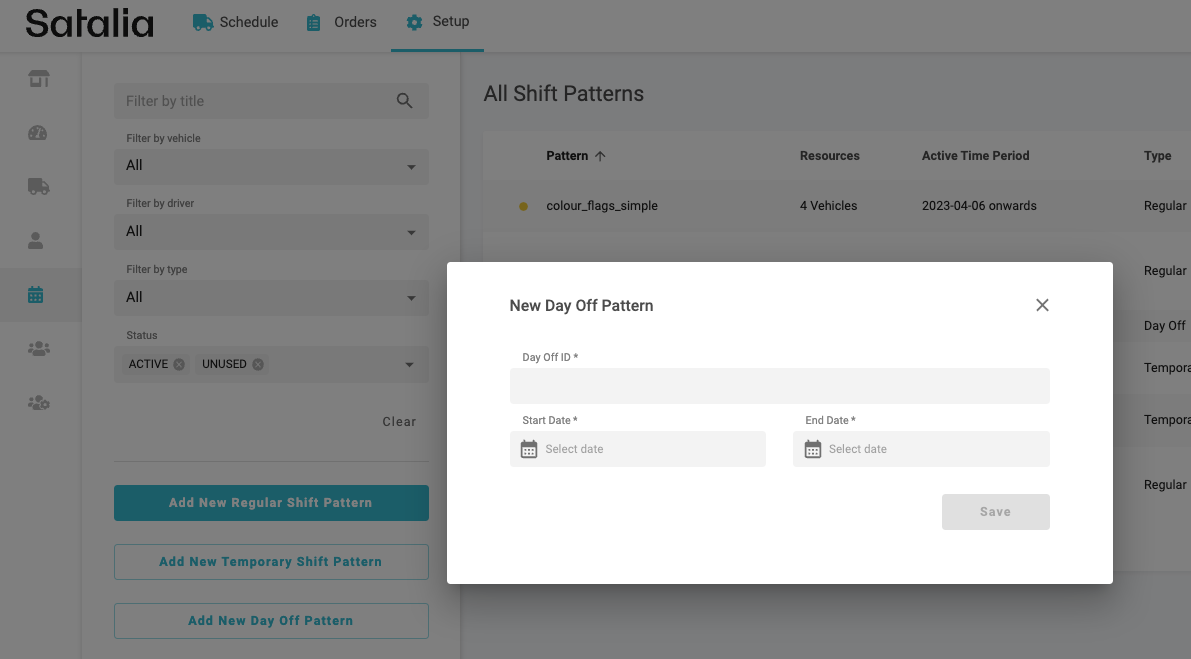Click the group settings icon in sidebar
Viewport: 1191px width, 659px height.
coord(38,403)
